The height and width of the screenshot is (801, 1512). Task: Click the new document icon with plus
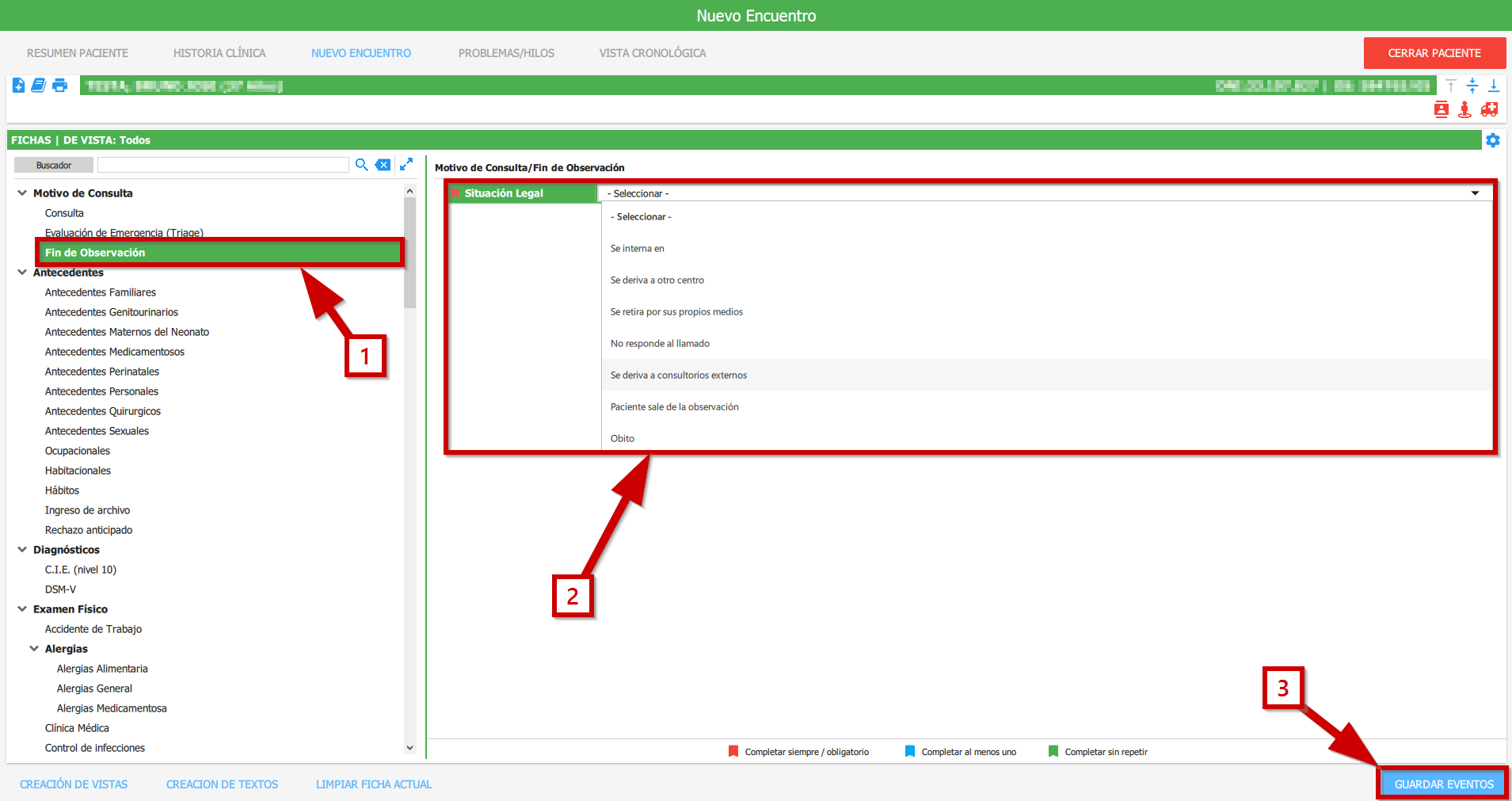(x=18, y=86)
